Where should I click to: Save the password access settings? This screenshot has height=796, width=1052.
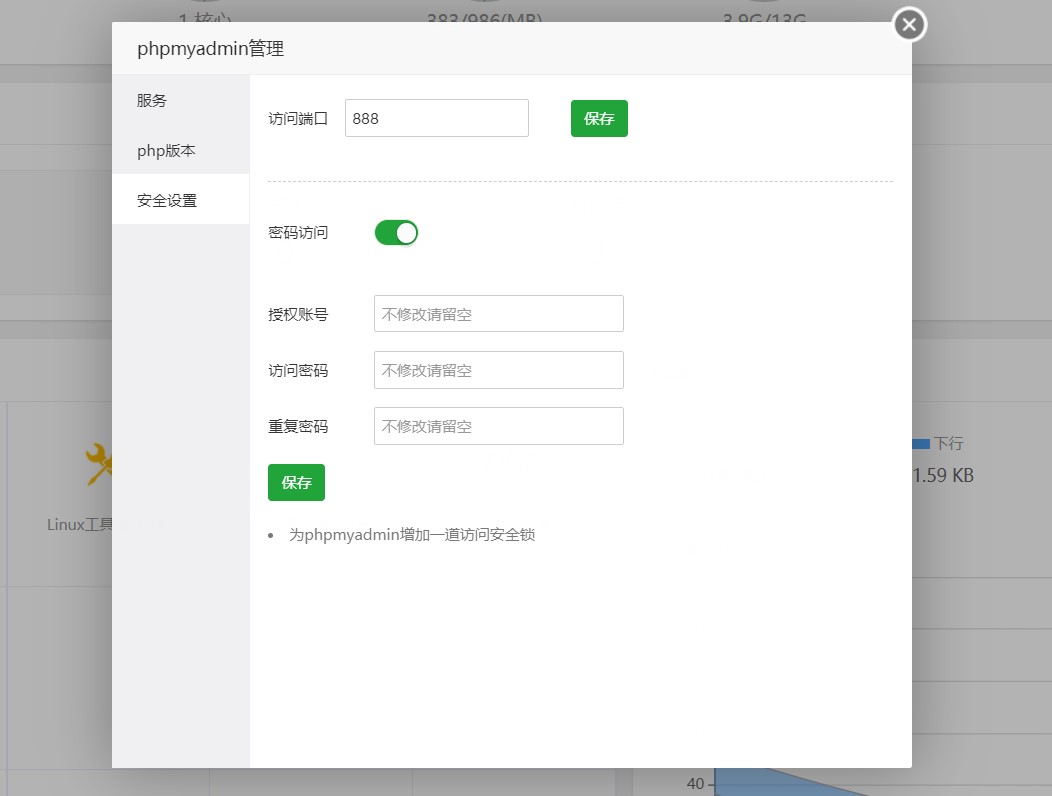tap(297, 483)
